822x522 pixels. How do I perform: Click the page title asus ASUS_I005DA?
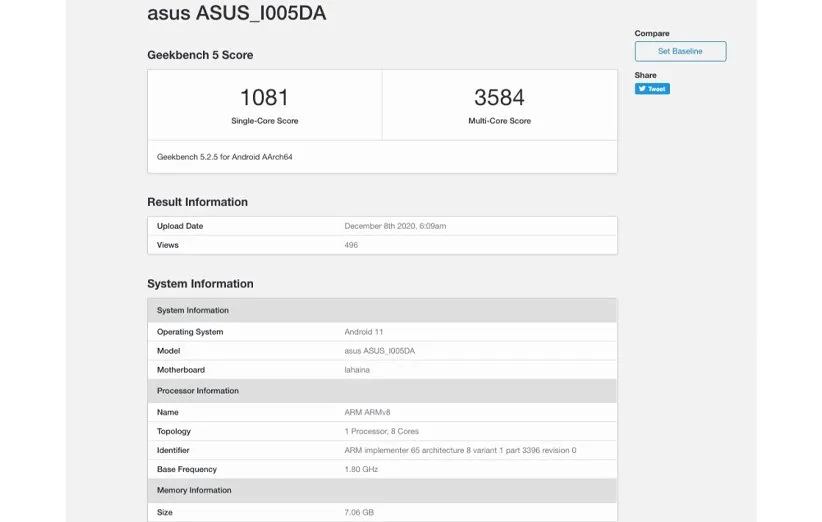coord(236,14)
